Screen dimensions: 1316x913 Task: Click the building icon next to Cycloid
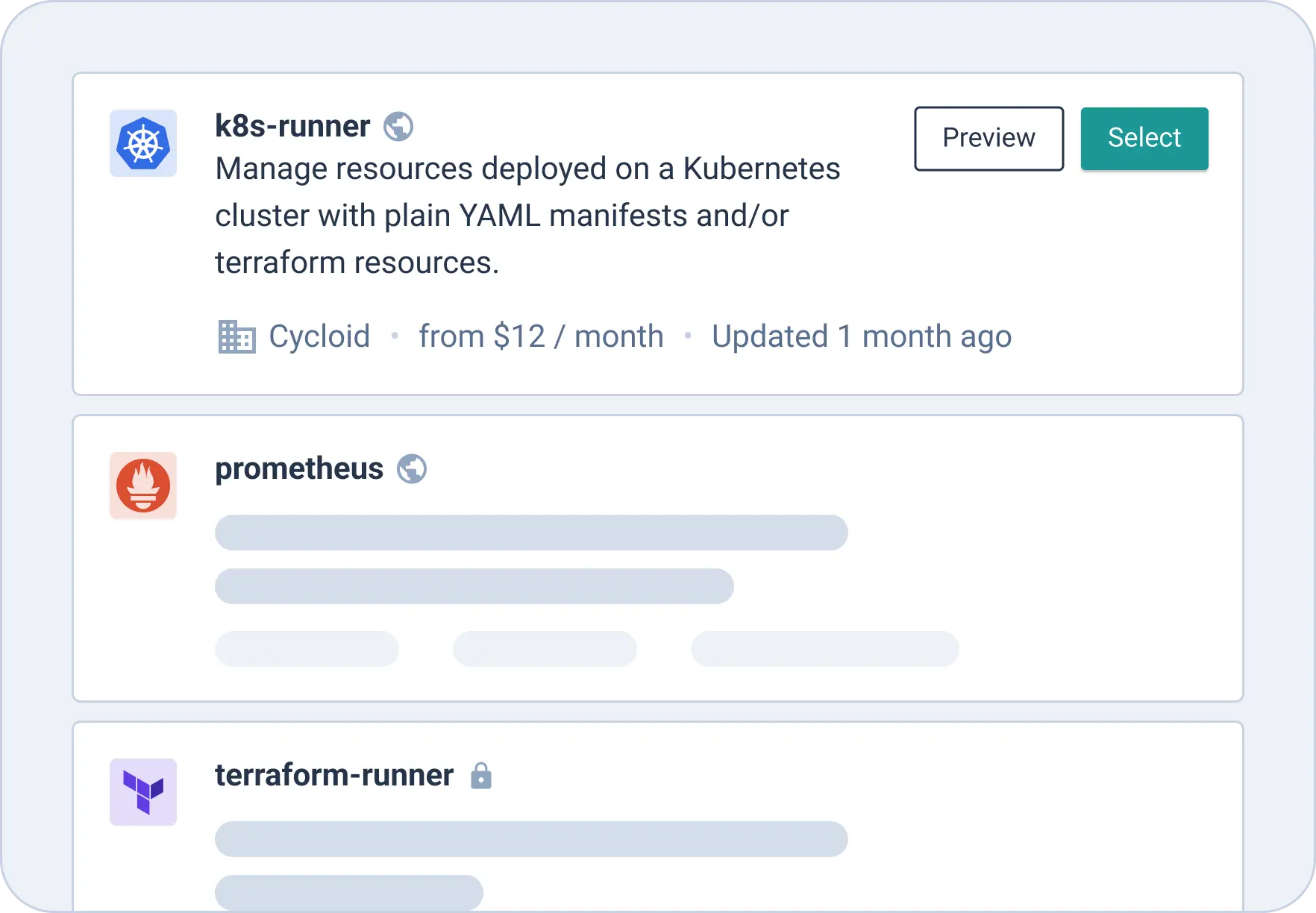(236, 336)
